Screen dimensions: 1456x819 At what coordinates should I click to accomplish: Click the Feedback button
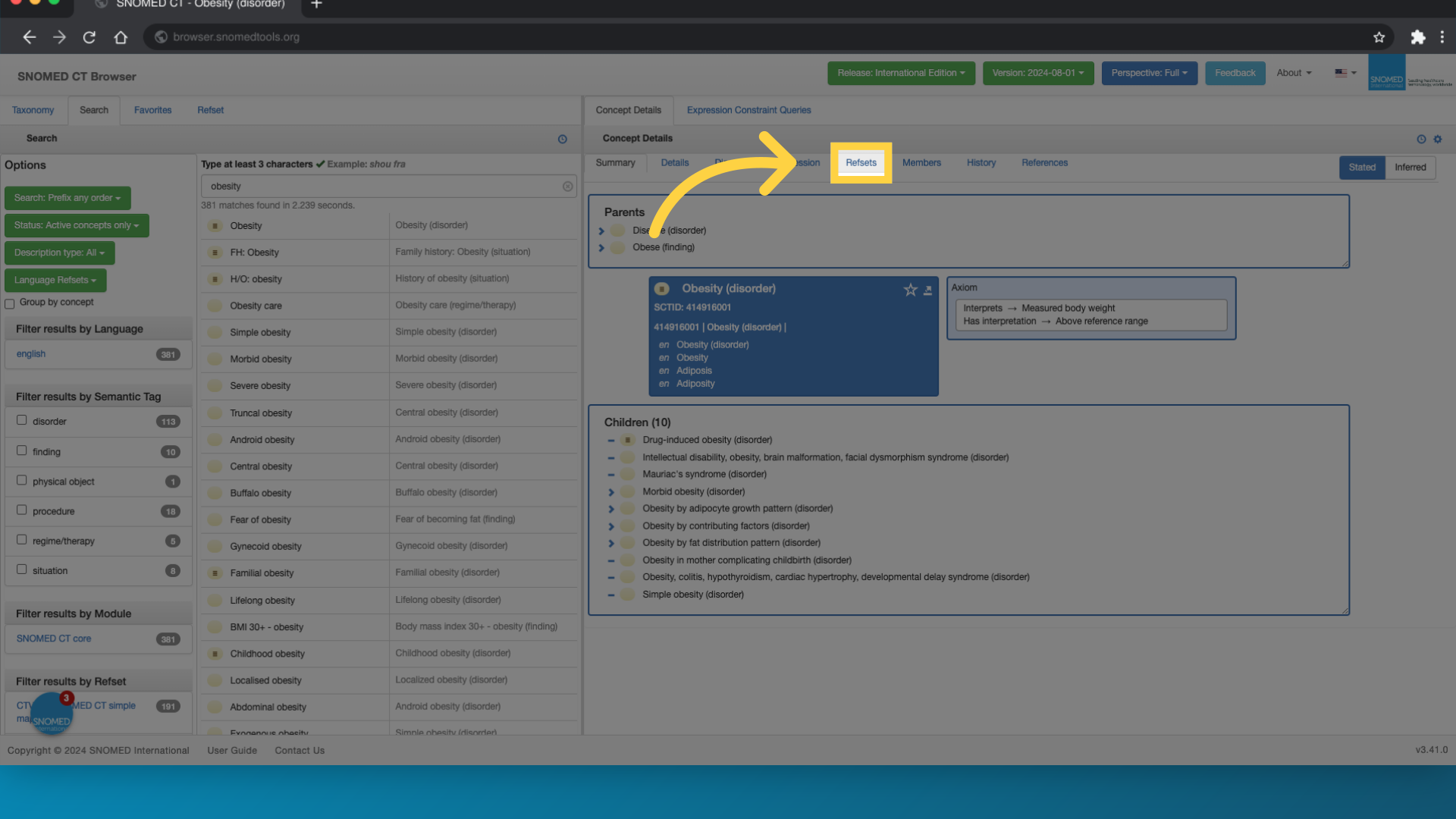point(1235,73)
